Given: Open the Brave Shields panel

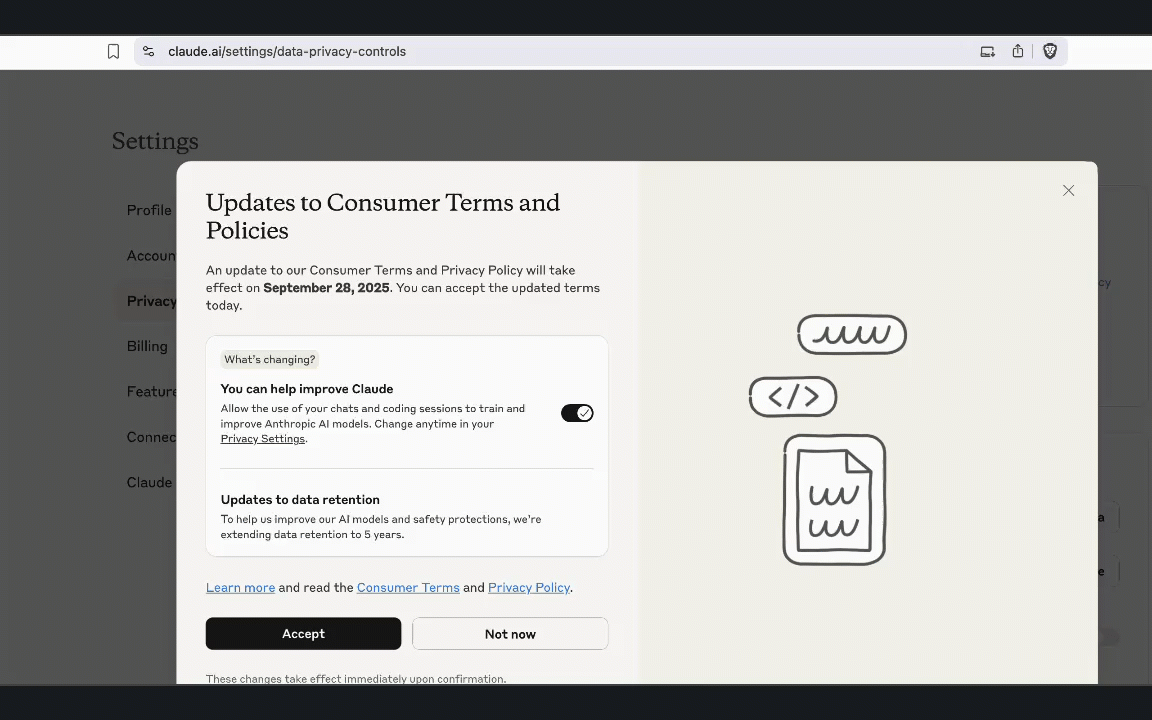Looking at the screenshot, I should point(1049,51).
